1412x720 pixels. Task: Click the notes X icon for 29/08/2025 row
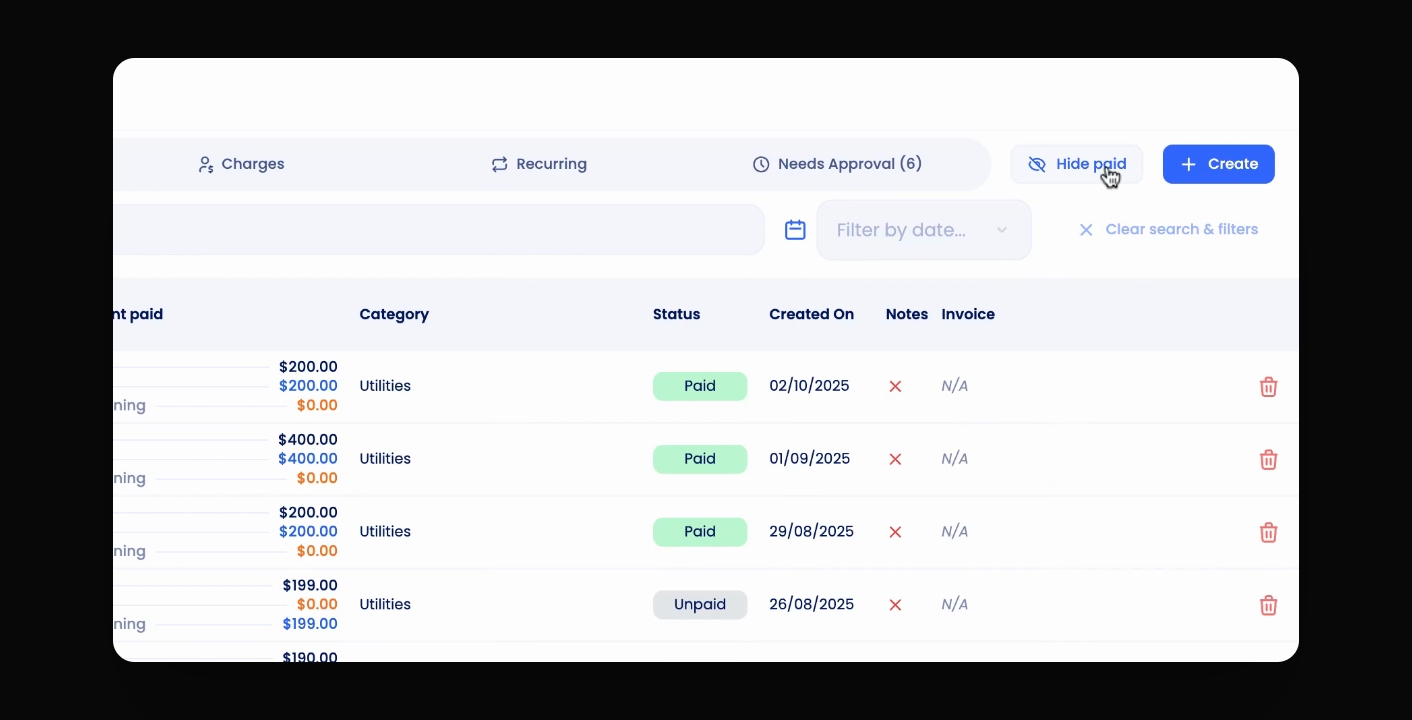[895, 532]
